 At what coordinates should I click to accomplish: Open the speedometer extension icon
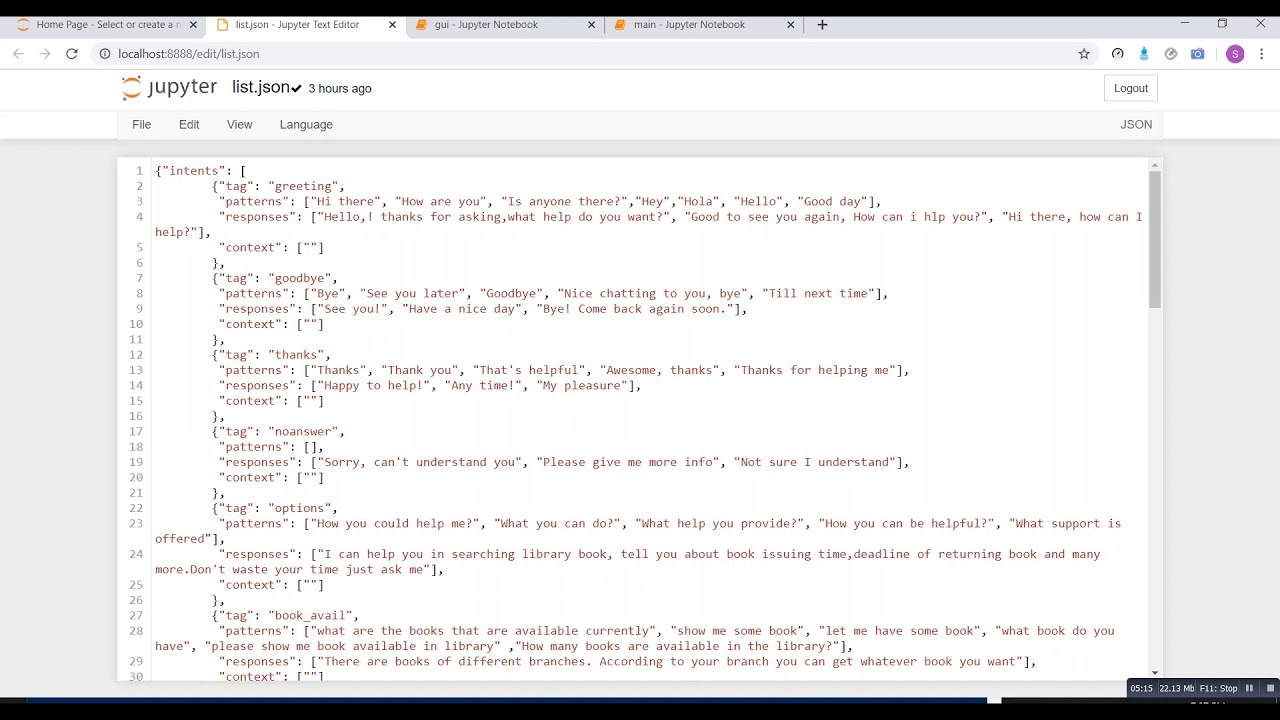(x=1118, y=54)
